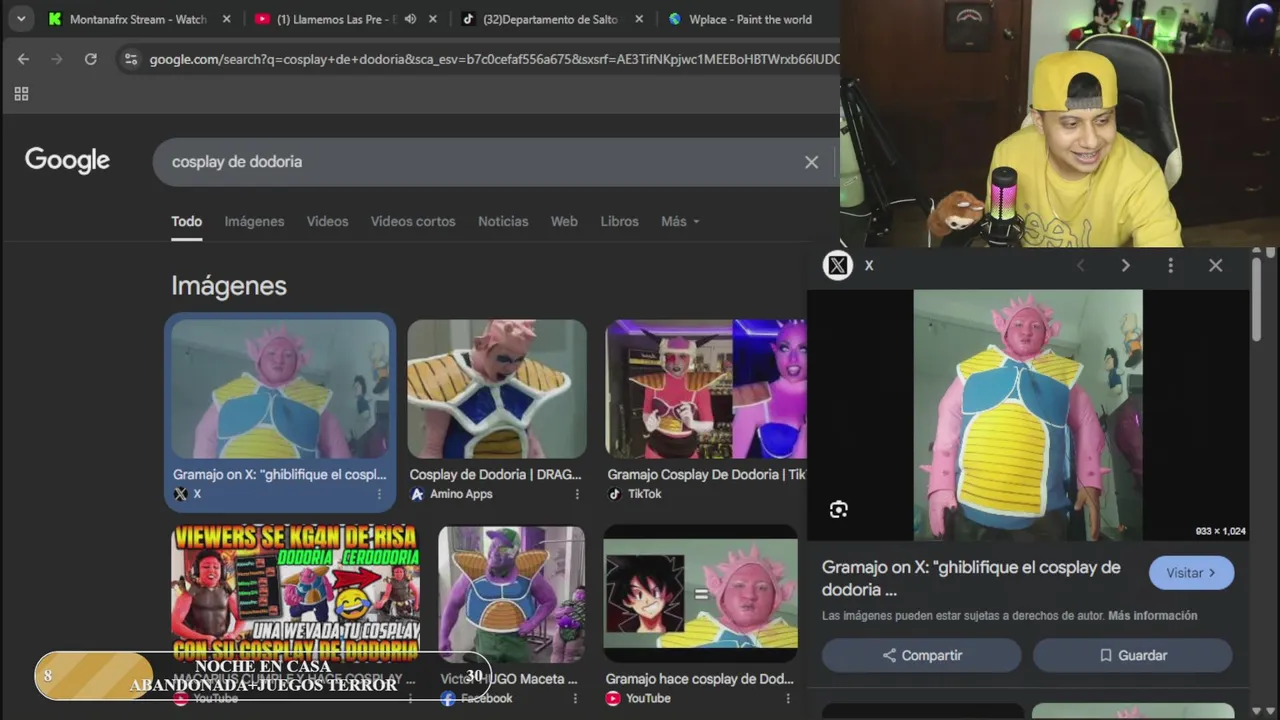Open site information icon in address bar
Viewport: 1280px width, 720px height.
pyautogui.click(x=130, y=59)
